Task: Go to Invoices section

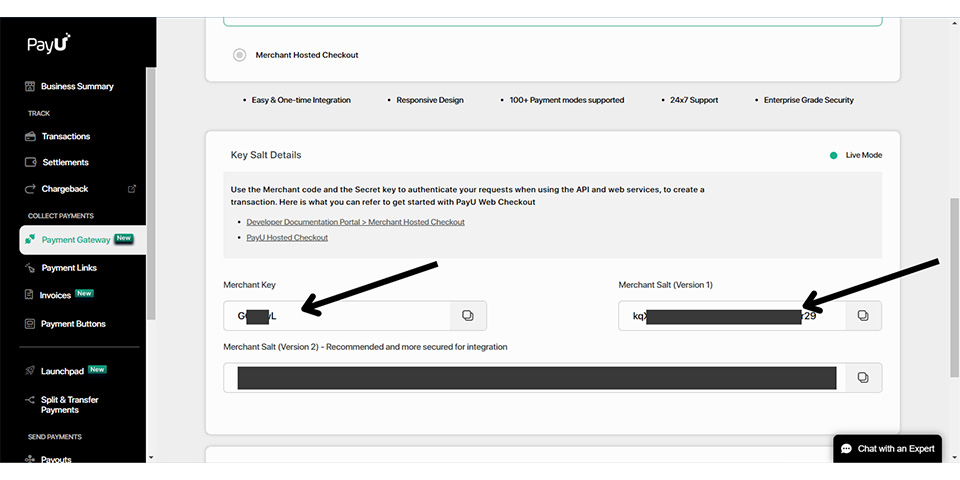Action: 55,295
